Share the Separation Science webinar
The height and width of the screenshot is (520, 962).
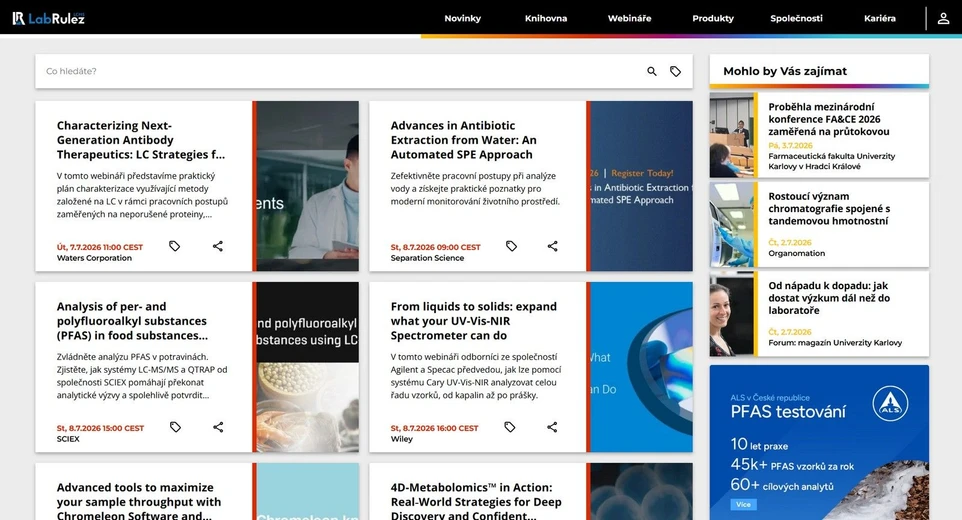tap(553, 246)
